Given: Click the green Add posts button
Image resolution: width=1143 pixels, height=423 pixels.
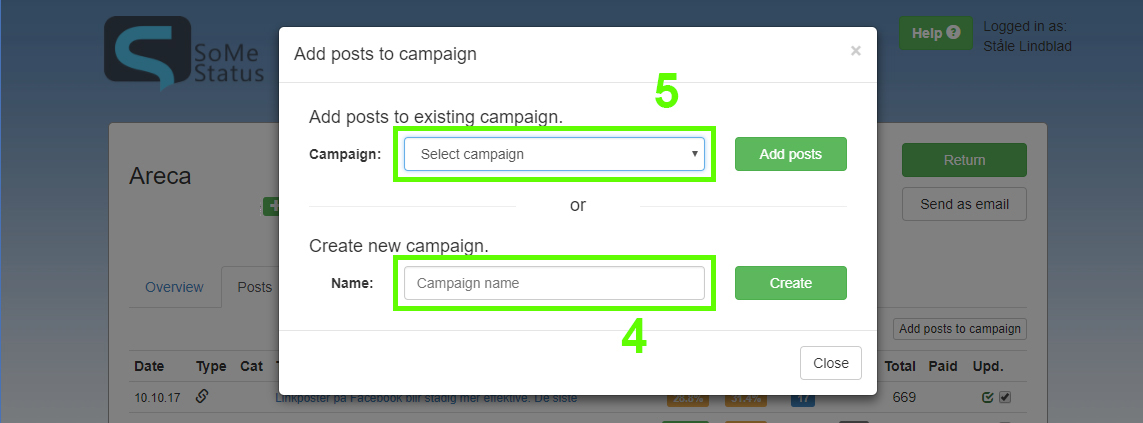Looking at the screenshot, I should tap(790, 154).
